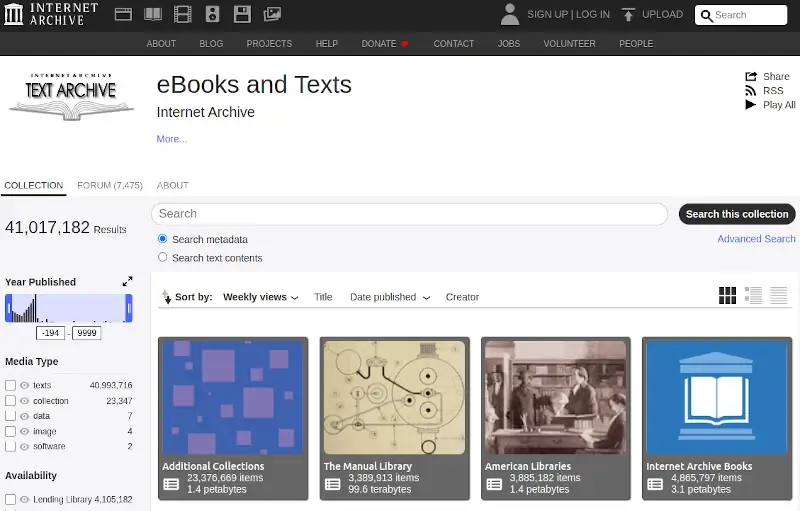Check the texts media type checkbox
The image size is (800, 511).
coord(10,386)
